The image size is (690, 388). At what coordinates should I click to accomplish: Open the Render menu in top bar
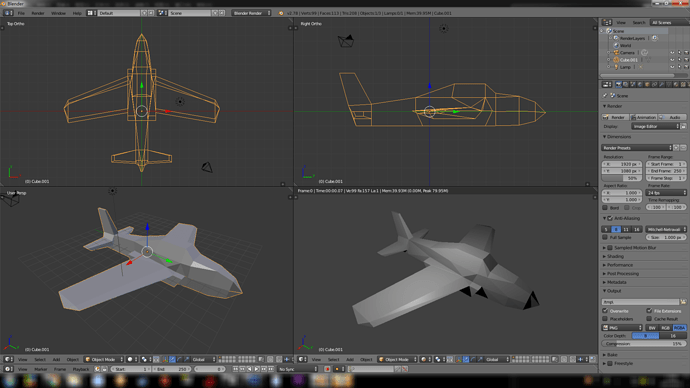click(38, 13)
